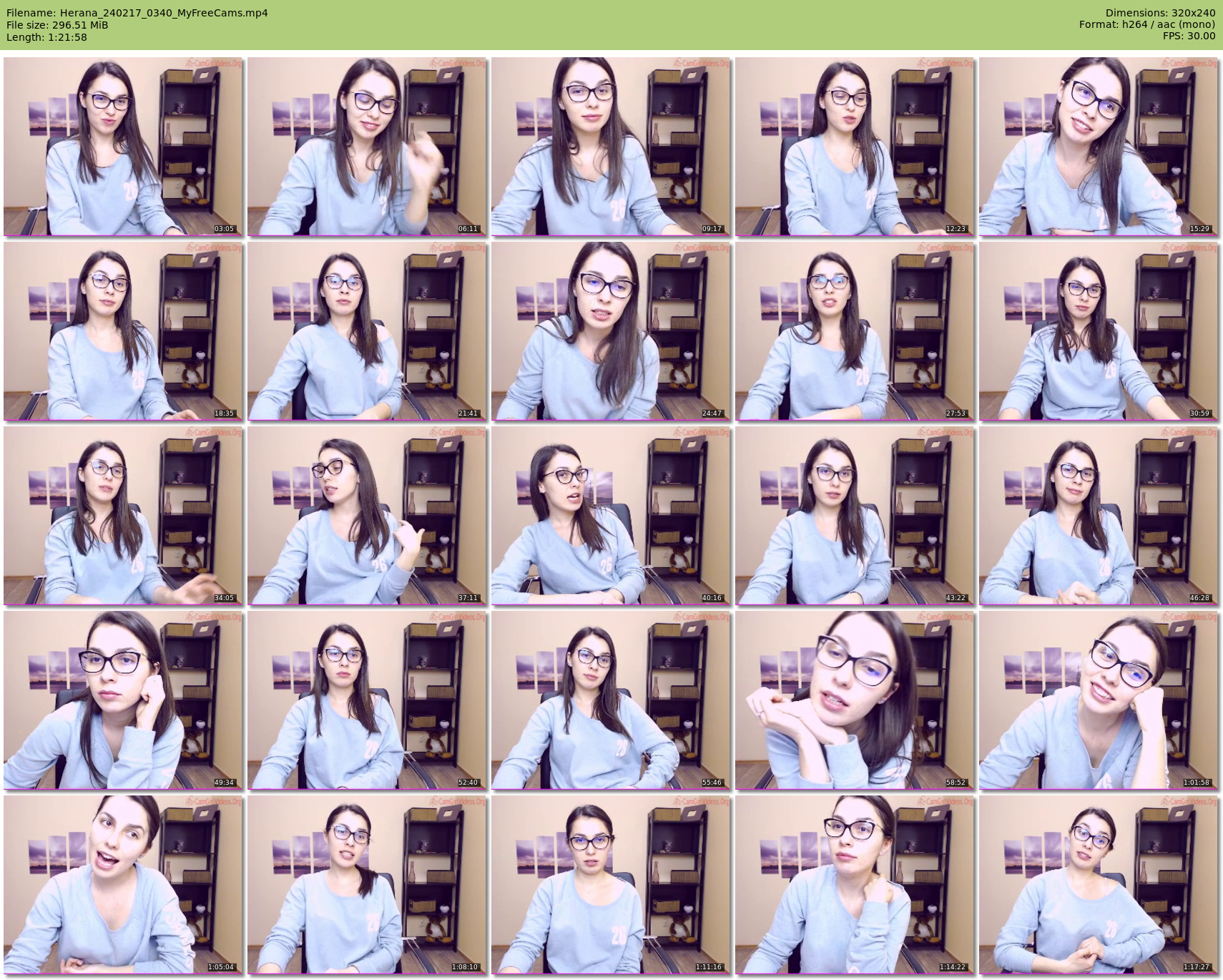The width and height of the screenshot is (1223, 980).
Task: Pick the thumbnail at 40:16
Action: (x=611, y=516)
